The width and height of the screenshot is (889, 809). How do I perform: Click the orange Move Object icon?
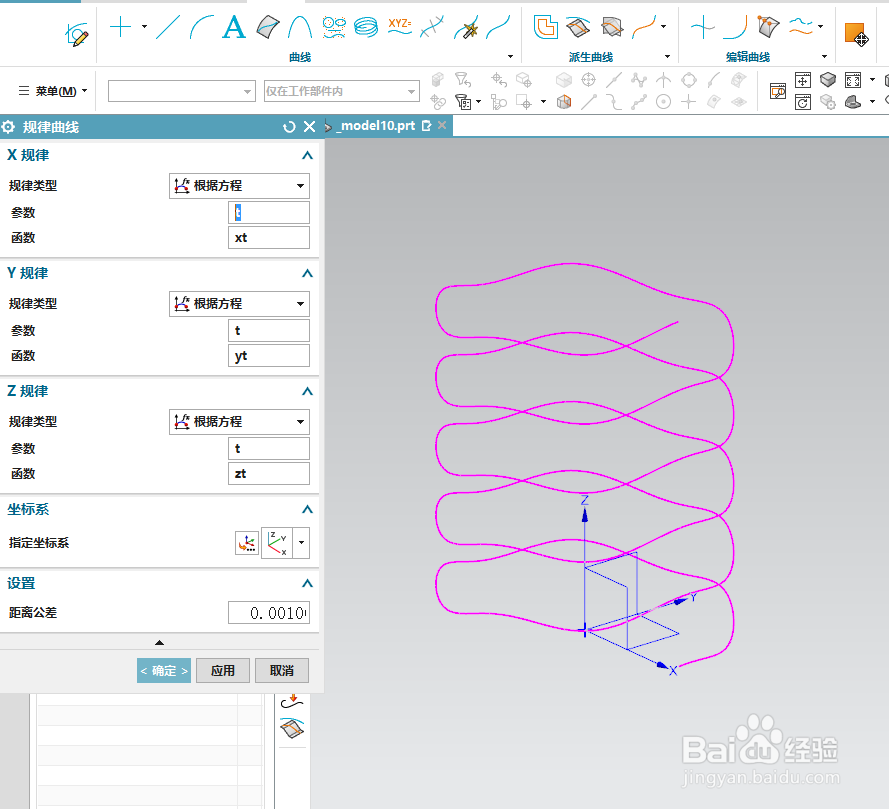[856, 34]
